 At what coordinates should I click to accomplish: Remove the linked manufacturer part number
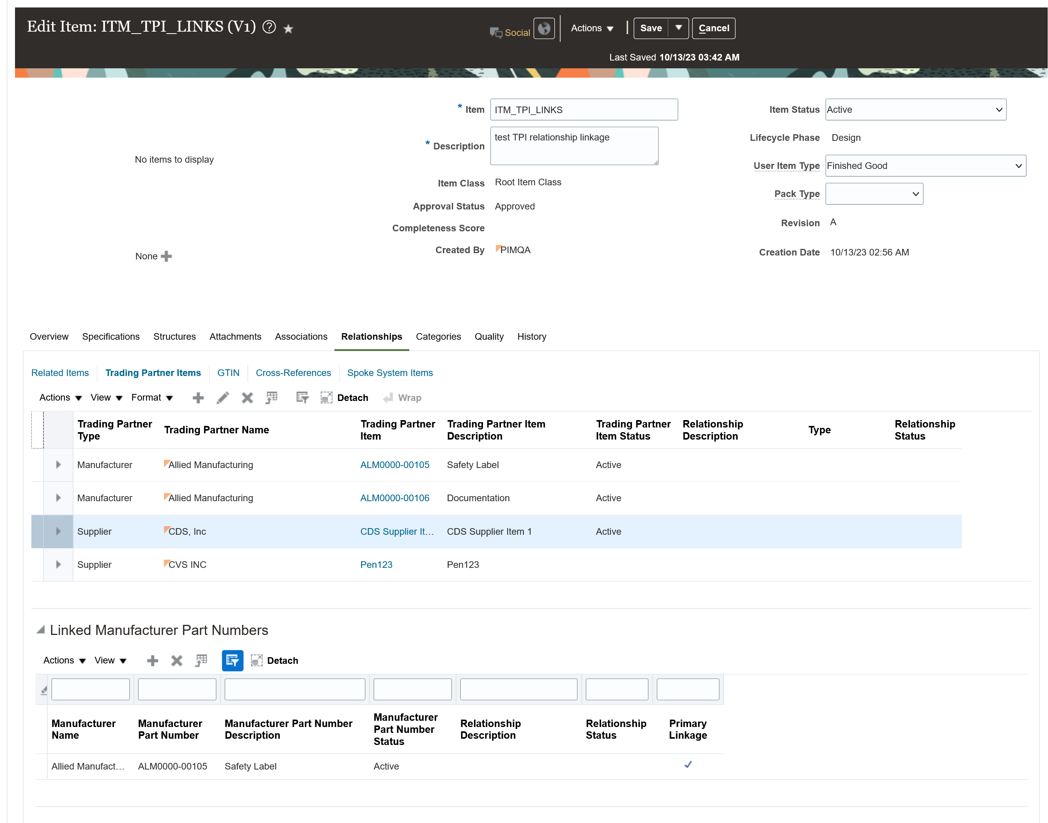pyautogui.click(x=176, y=661)
